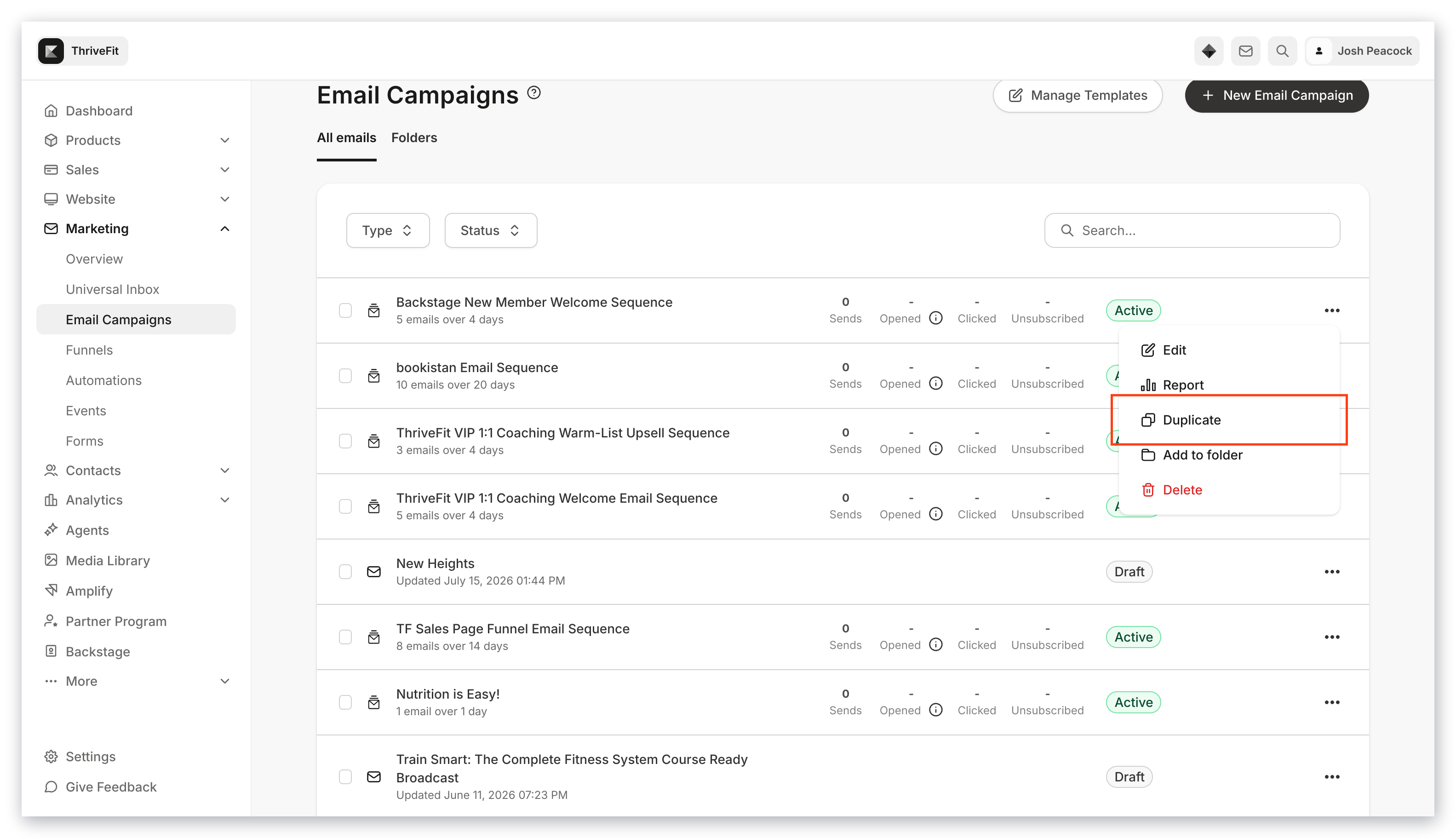The image size is (1456, 838).
Task: Click the Opened info icon for bookistan Email Sequence
Action: (x=935, y=383)
